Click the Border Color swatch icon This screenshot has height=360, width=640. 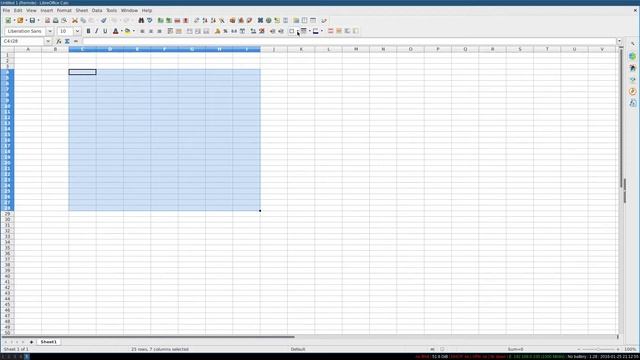pos(316,31)
